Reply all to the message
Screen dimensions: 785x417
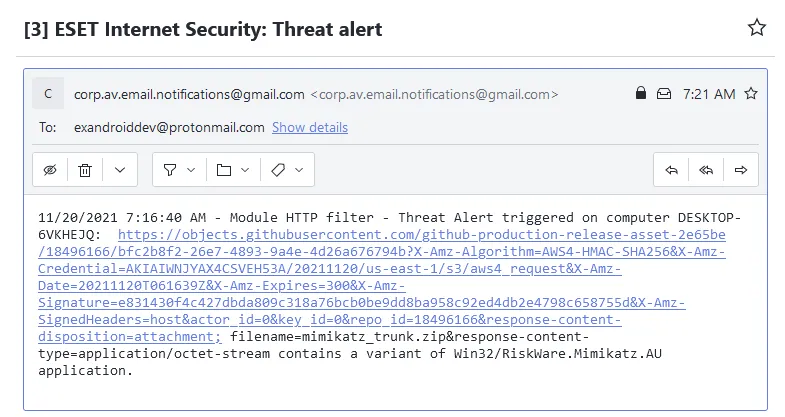(x=706, y=170)
